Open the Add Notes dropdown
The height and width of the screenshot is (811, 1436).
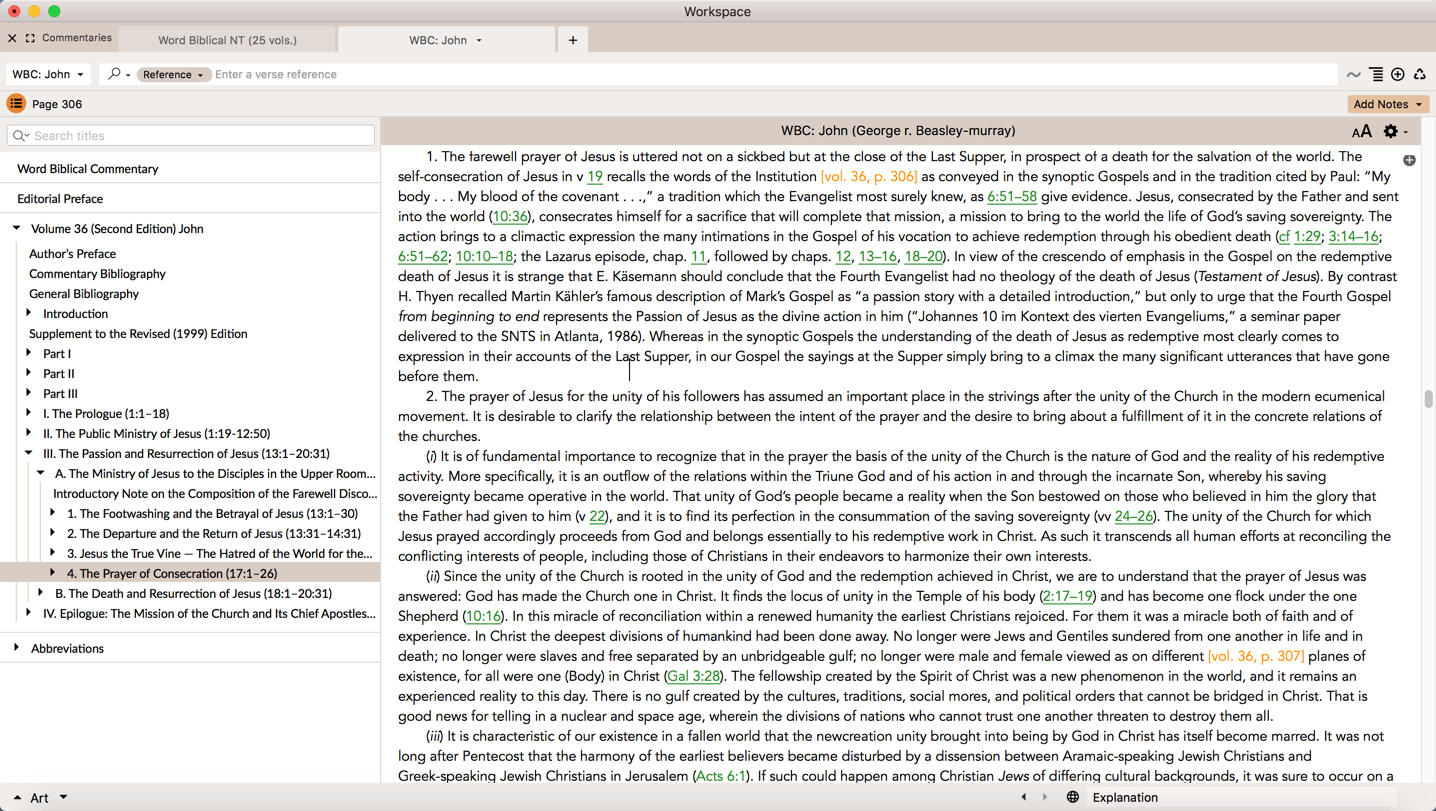tap(1388, 104)
